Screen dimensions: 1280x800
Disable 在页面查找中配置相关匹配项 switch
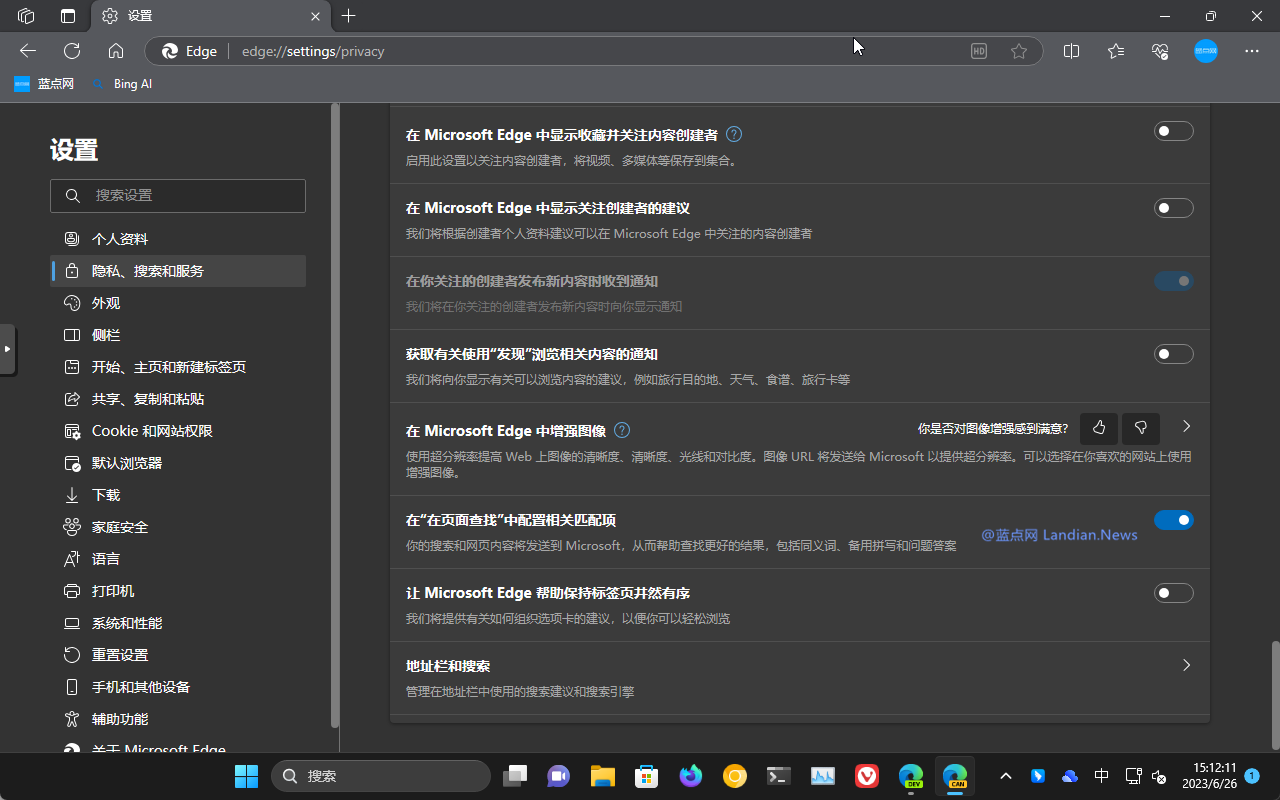[x=1174, y=520]
